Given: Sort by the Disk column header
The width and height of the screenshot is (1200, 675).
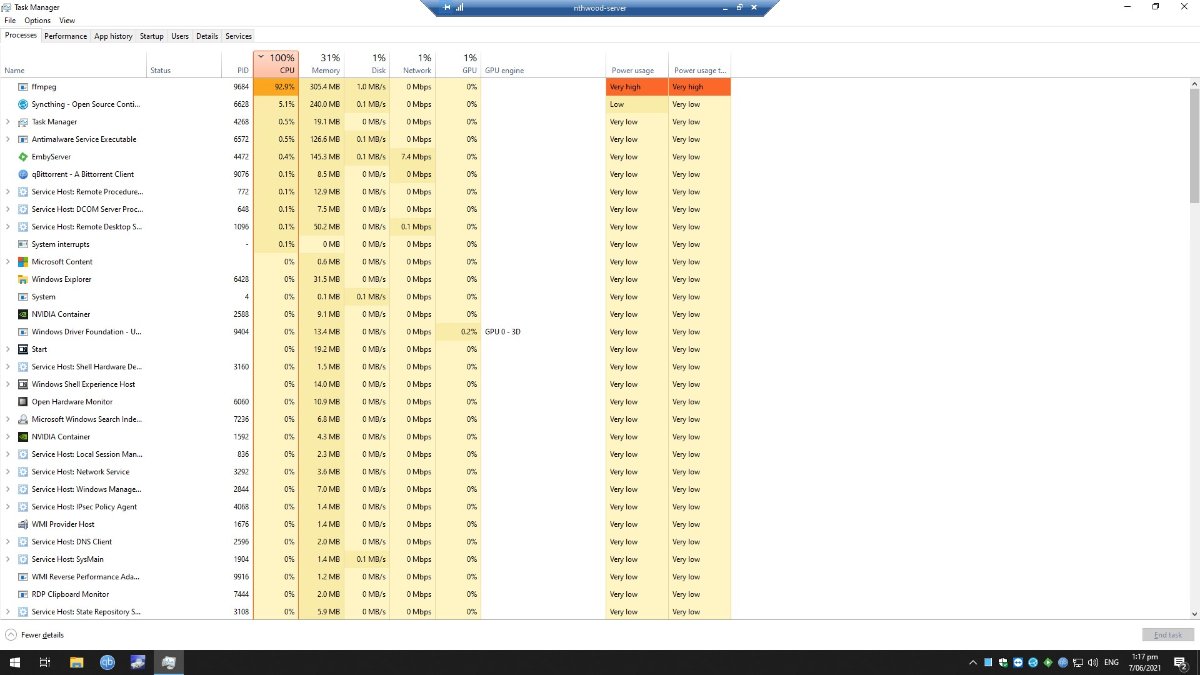Looking at the screenshot, I should [367, 64].
